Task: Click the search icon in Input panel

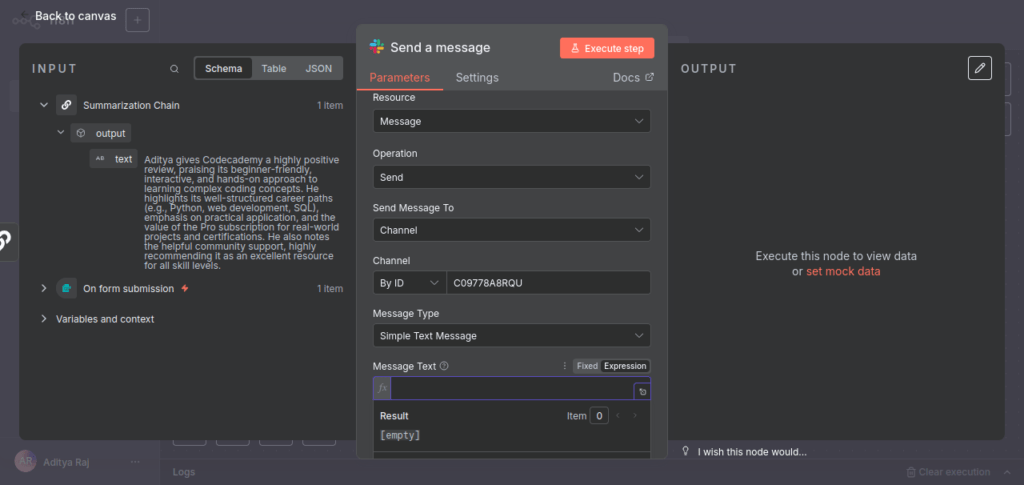Action: tap(175, 69)
